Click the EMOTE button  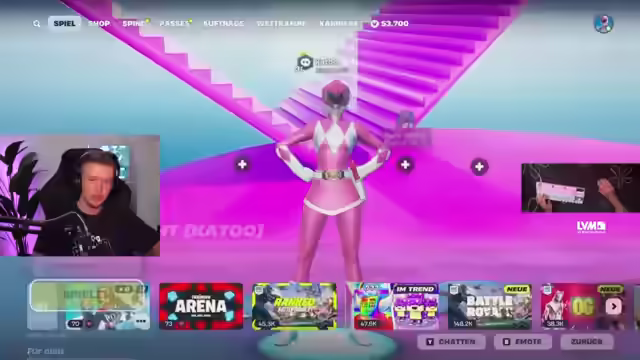(523, 342)
